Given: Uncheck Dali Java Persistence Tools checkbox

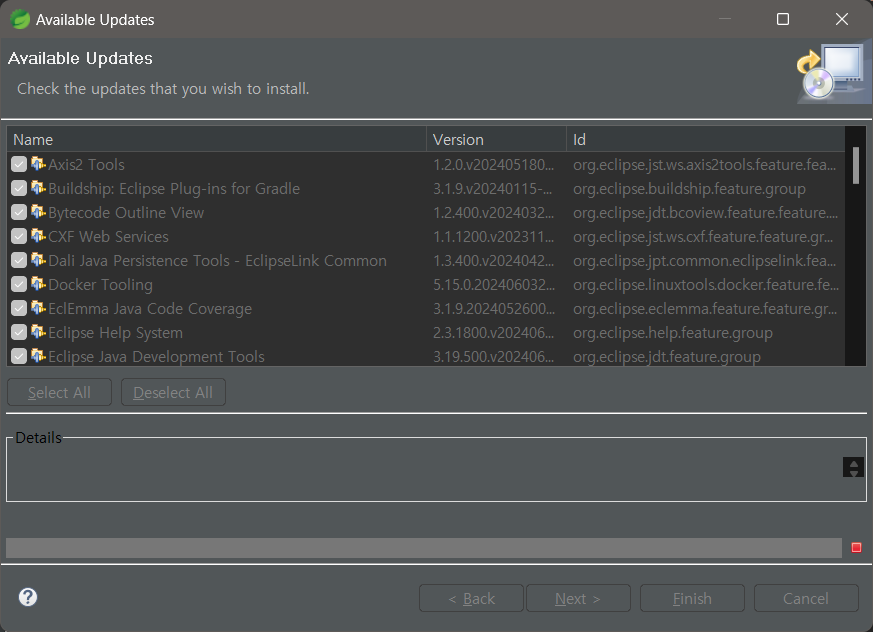Looking at the screenshot, I should tap(19, 260).
